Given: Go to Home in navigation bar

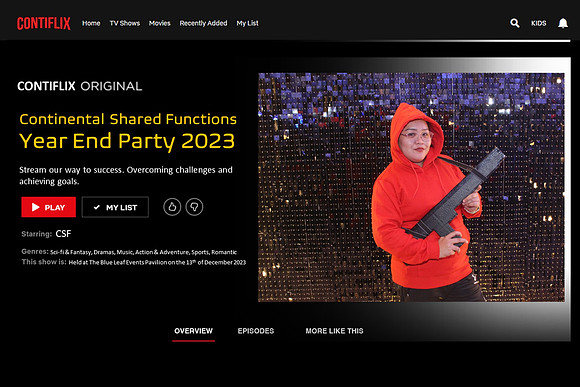Looking at the screenshot, I should click(x=91, y=23).
